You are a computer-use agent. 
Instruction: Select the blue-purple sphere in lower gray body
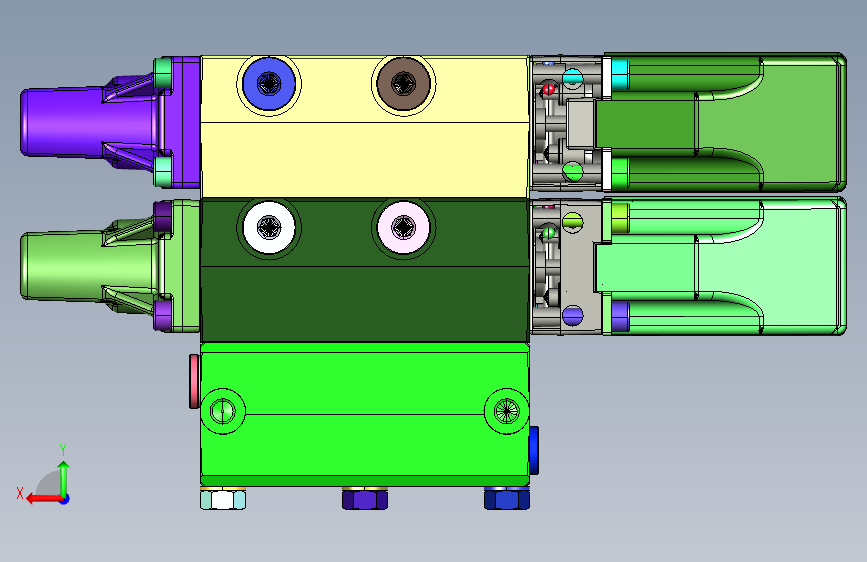pos(573,316)
